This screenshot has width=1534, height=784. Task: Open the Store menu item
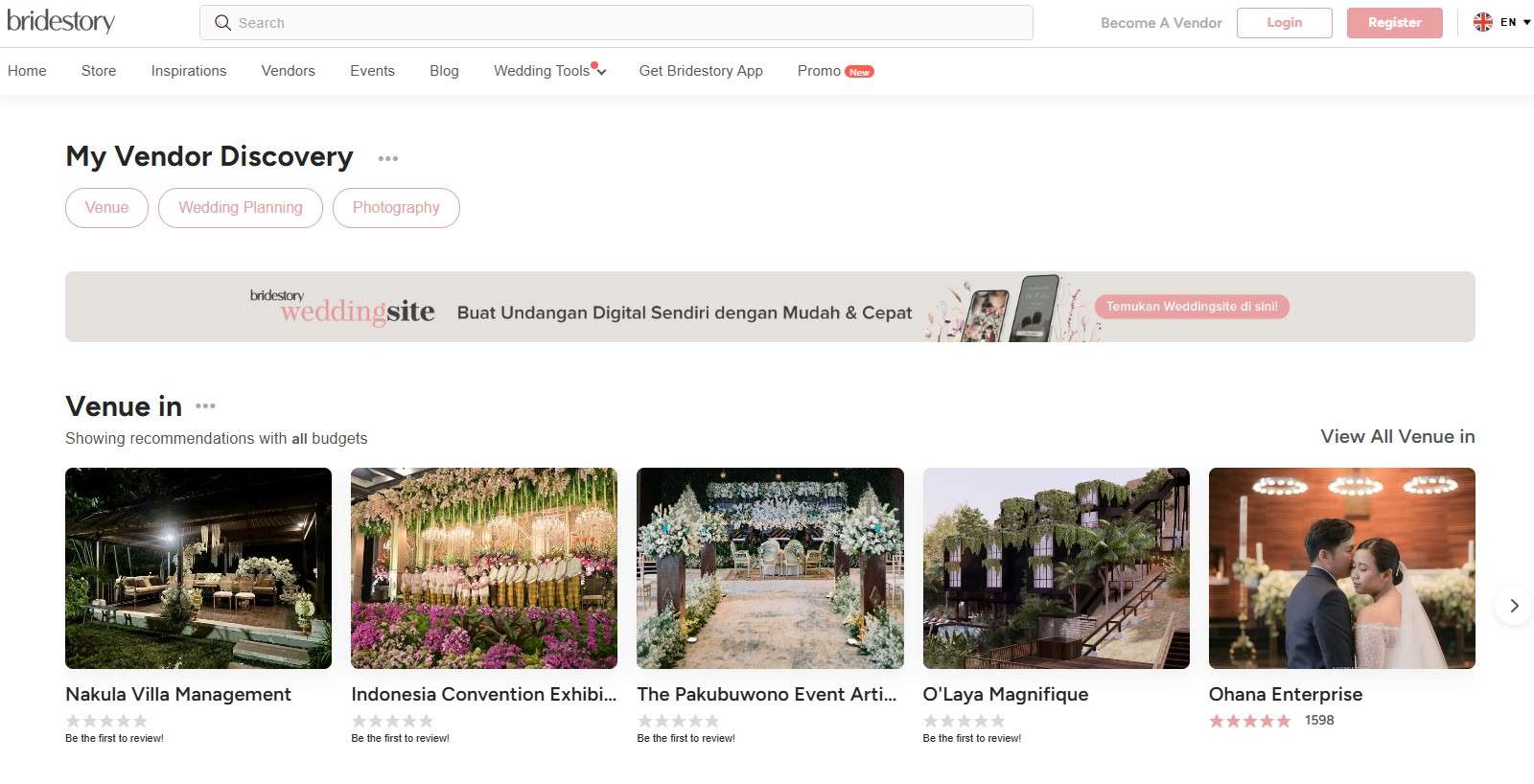tap(99, 71)
